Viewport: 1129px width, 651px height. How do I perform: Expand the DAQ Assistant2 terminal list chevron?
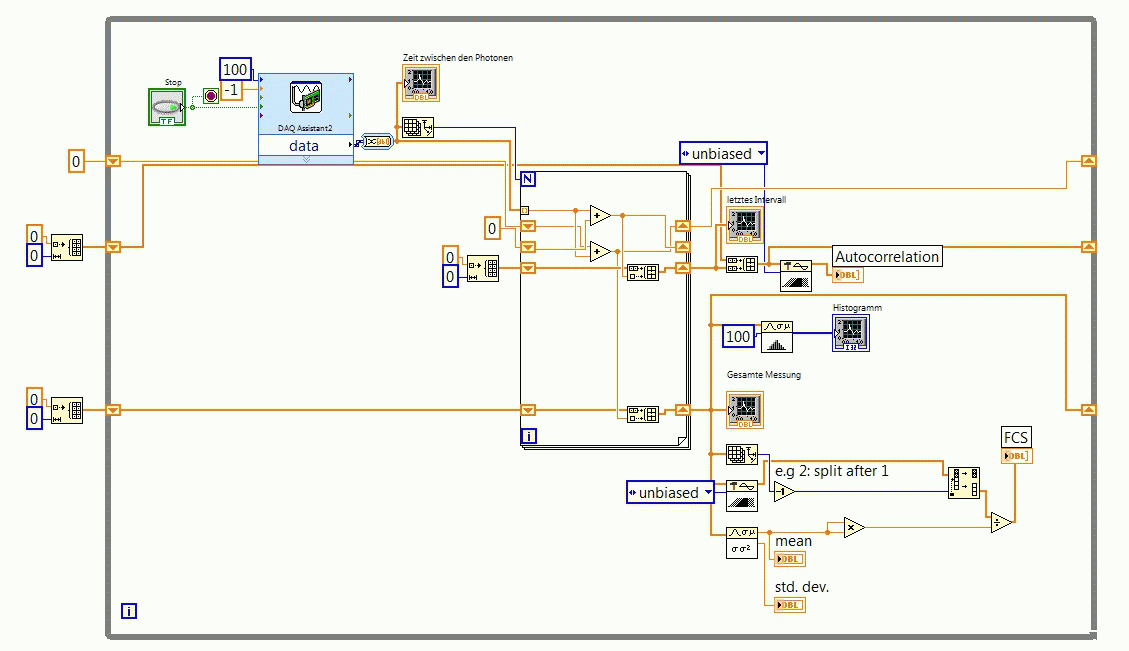click(306, 160)
